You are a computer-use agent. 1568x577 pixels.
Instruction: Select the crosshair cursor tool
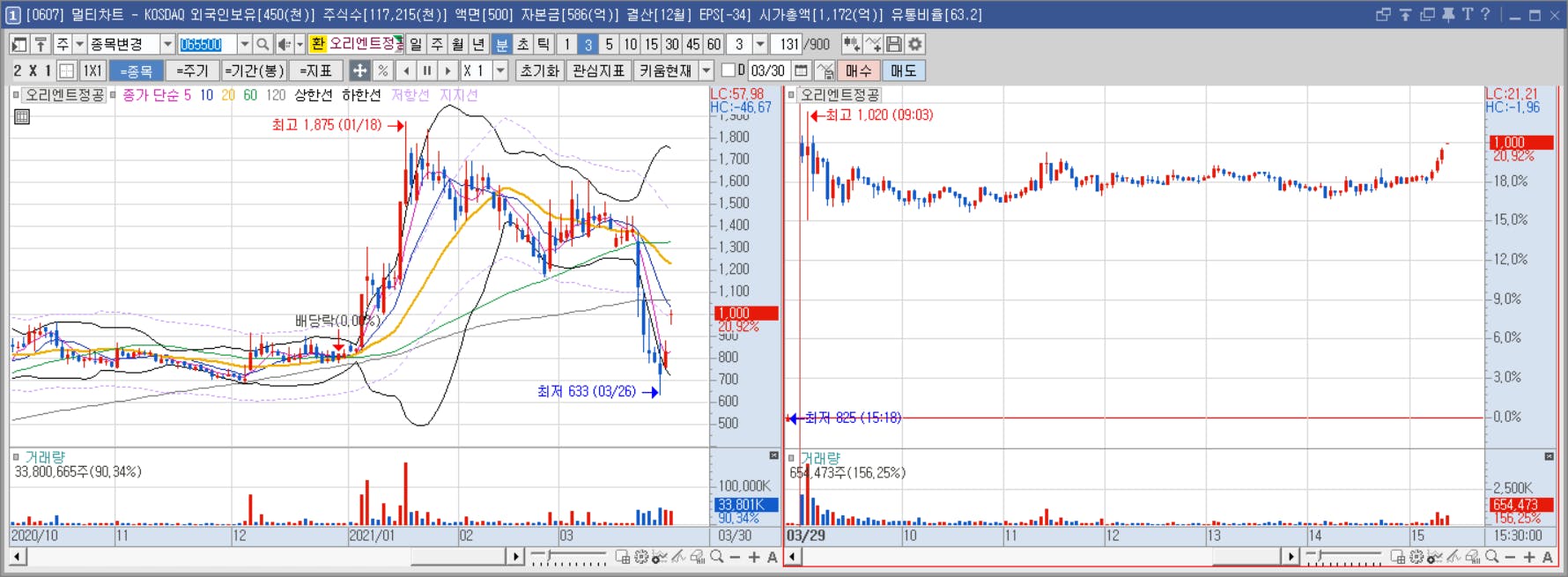359,70
